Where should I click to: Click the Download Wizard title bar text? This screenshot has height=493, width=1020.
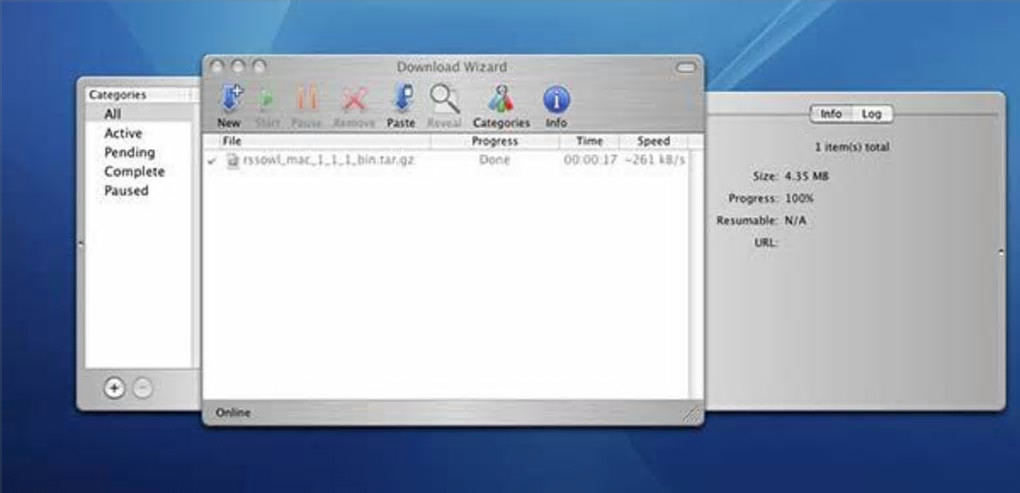(x=451, y=67)
